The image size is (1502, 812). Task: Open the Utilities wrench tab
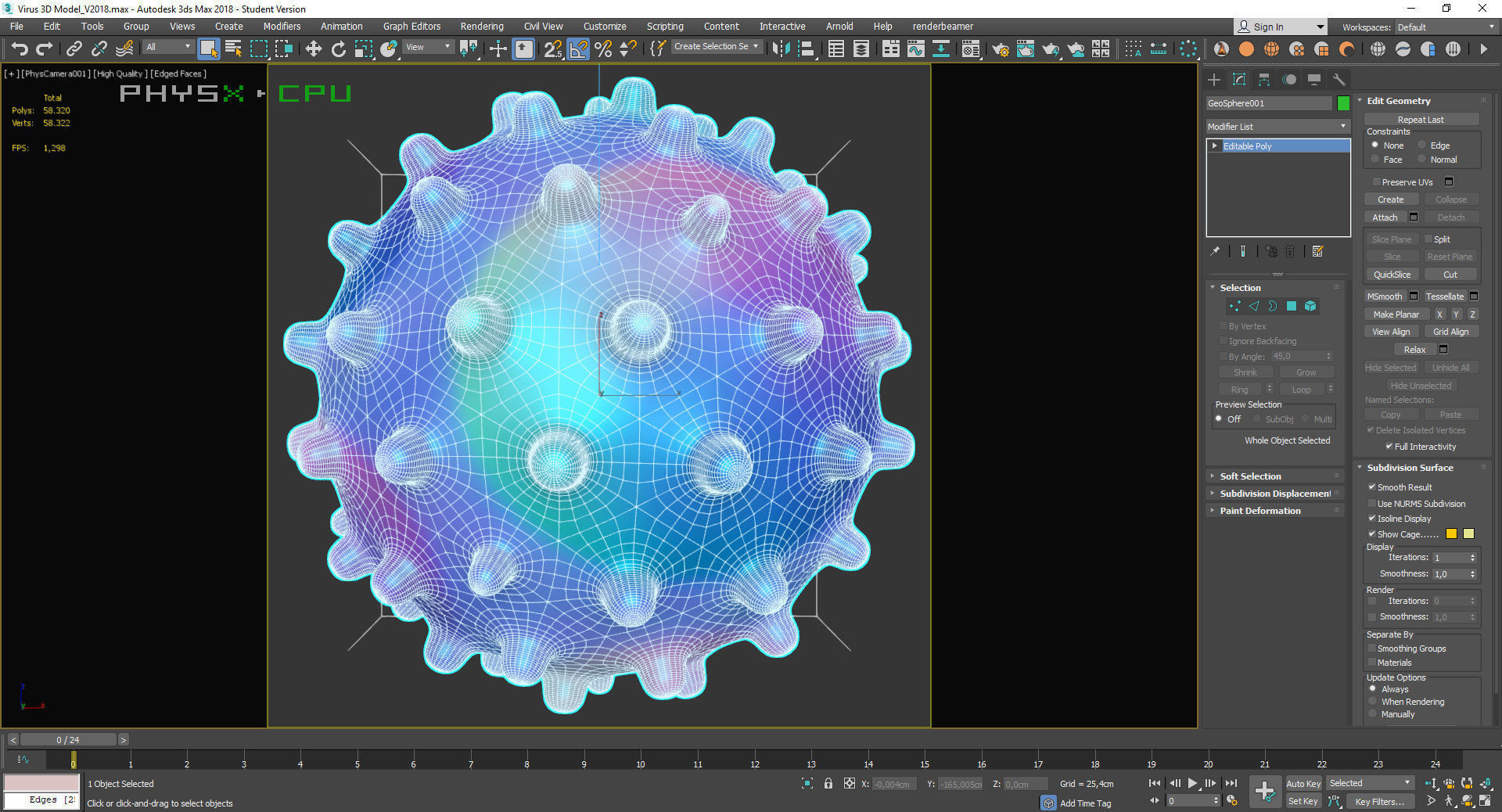pos(1339,80)
